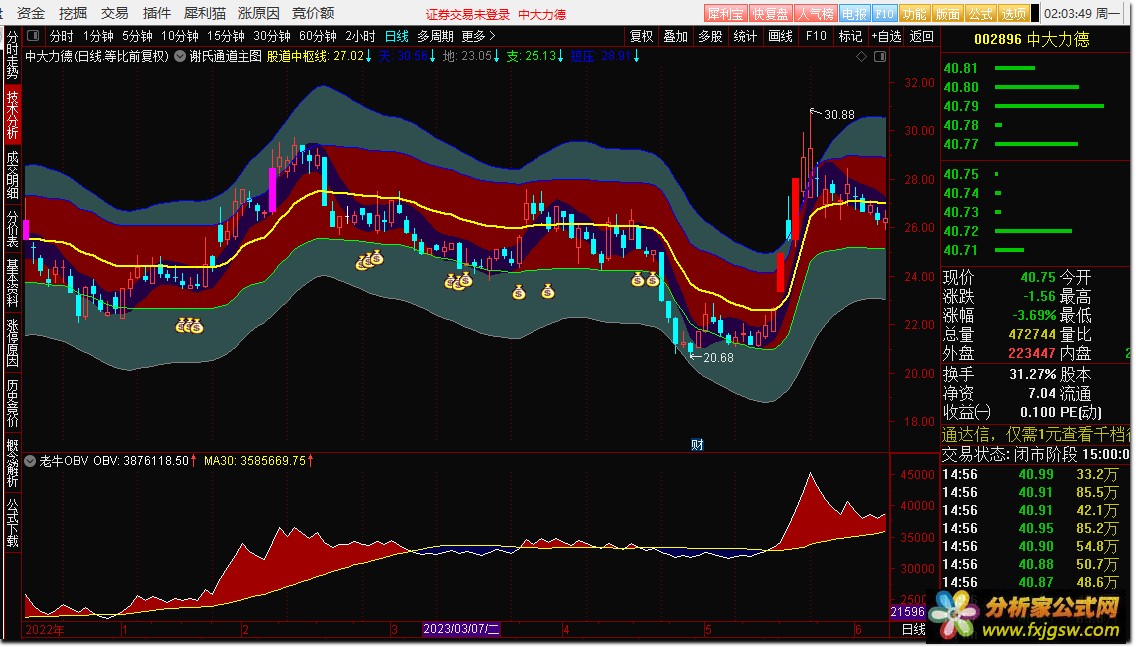
Task: Open the 人气榜 ranking button
Action: coord(814,14)
